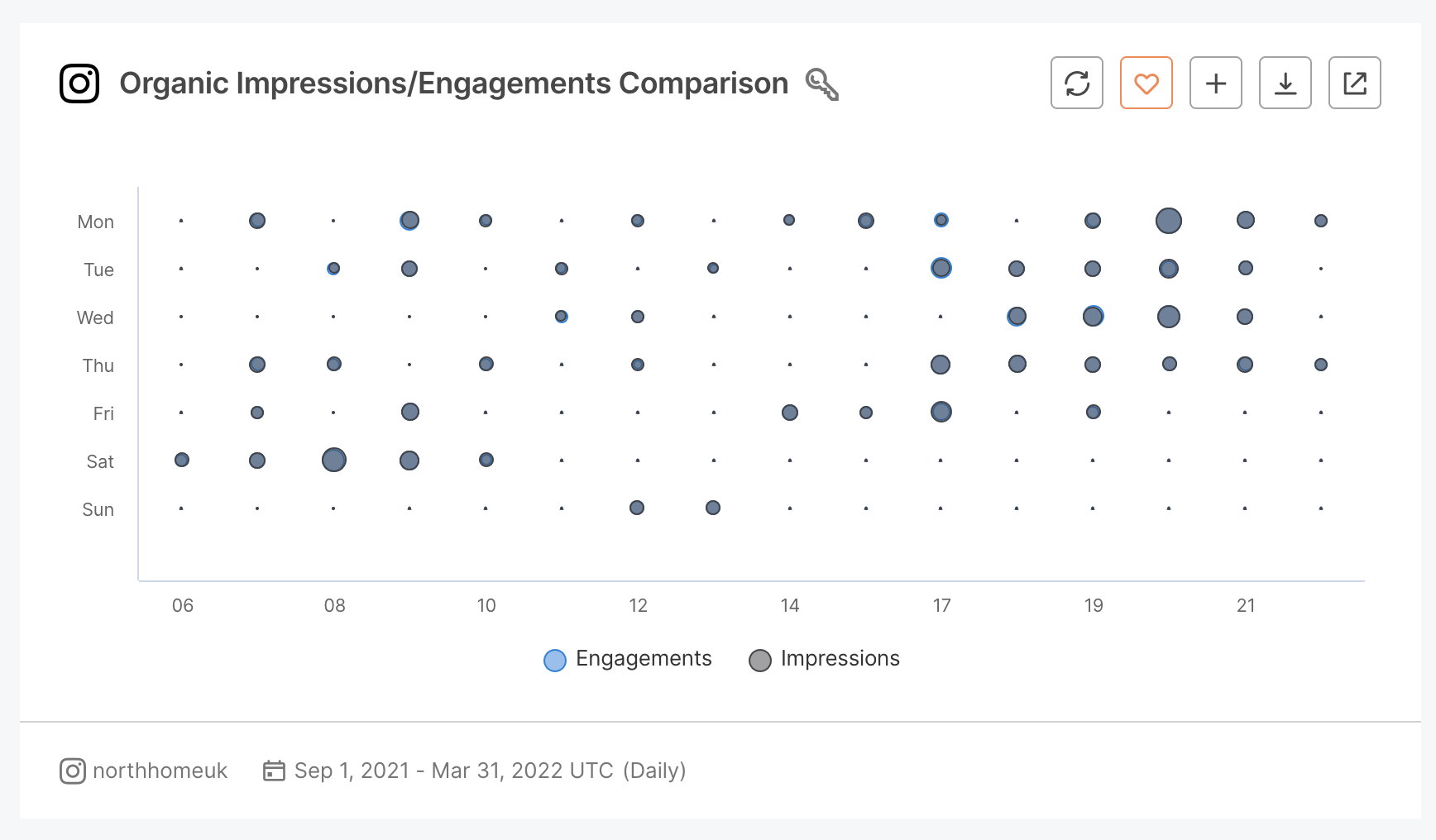Select the highlighted Tuesday bubble at 17:00
The image size is (1436, 840).
tap(941, 268)
